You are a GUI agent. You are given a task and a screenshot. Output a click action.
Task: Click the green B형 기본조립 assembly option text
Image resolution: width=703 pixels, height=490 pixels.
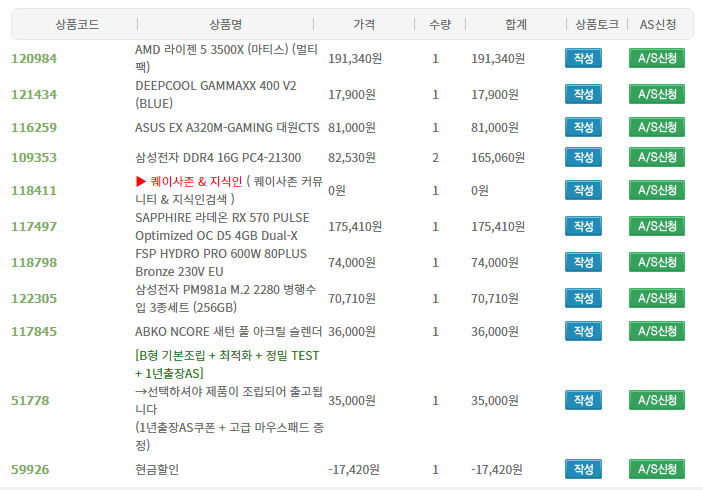227,364
